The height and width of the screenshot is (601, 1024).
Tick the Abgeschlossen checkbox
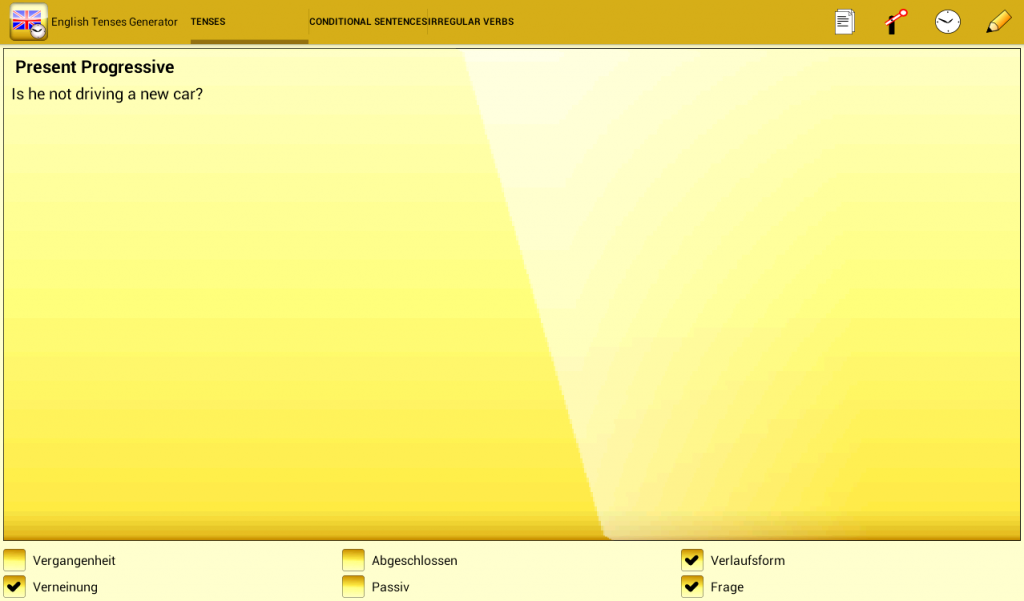353,560
